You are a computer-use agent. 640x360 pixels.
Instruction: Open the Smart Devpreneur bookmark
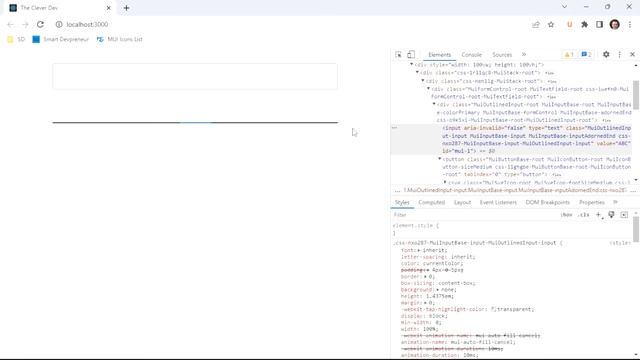pos(60,39)
